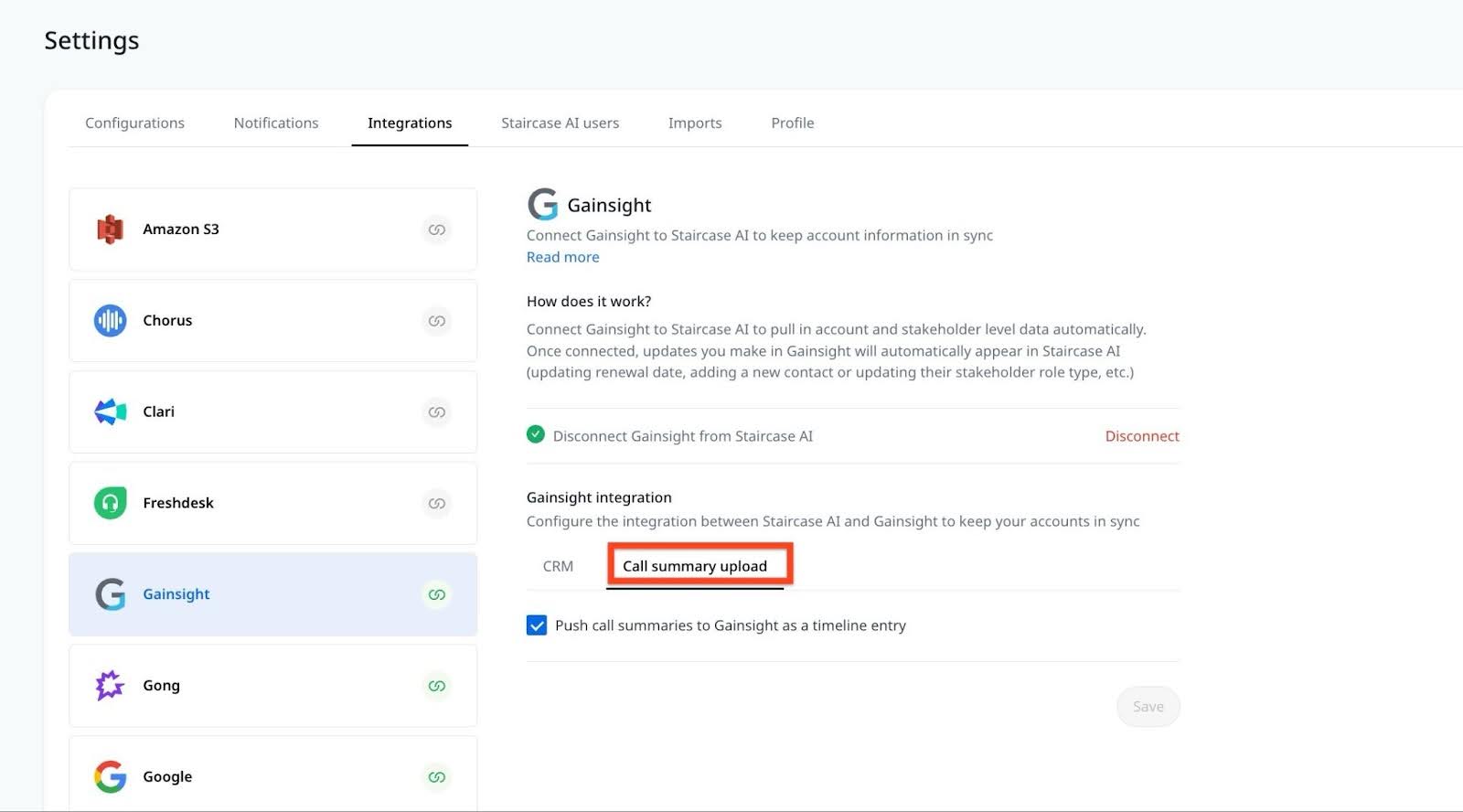Click the Clari logo icon

110,411
